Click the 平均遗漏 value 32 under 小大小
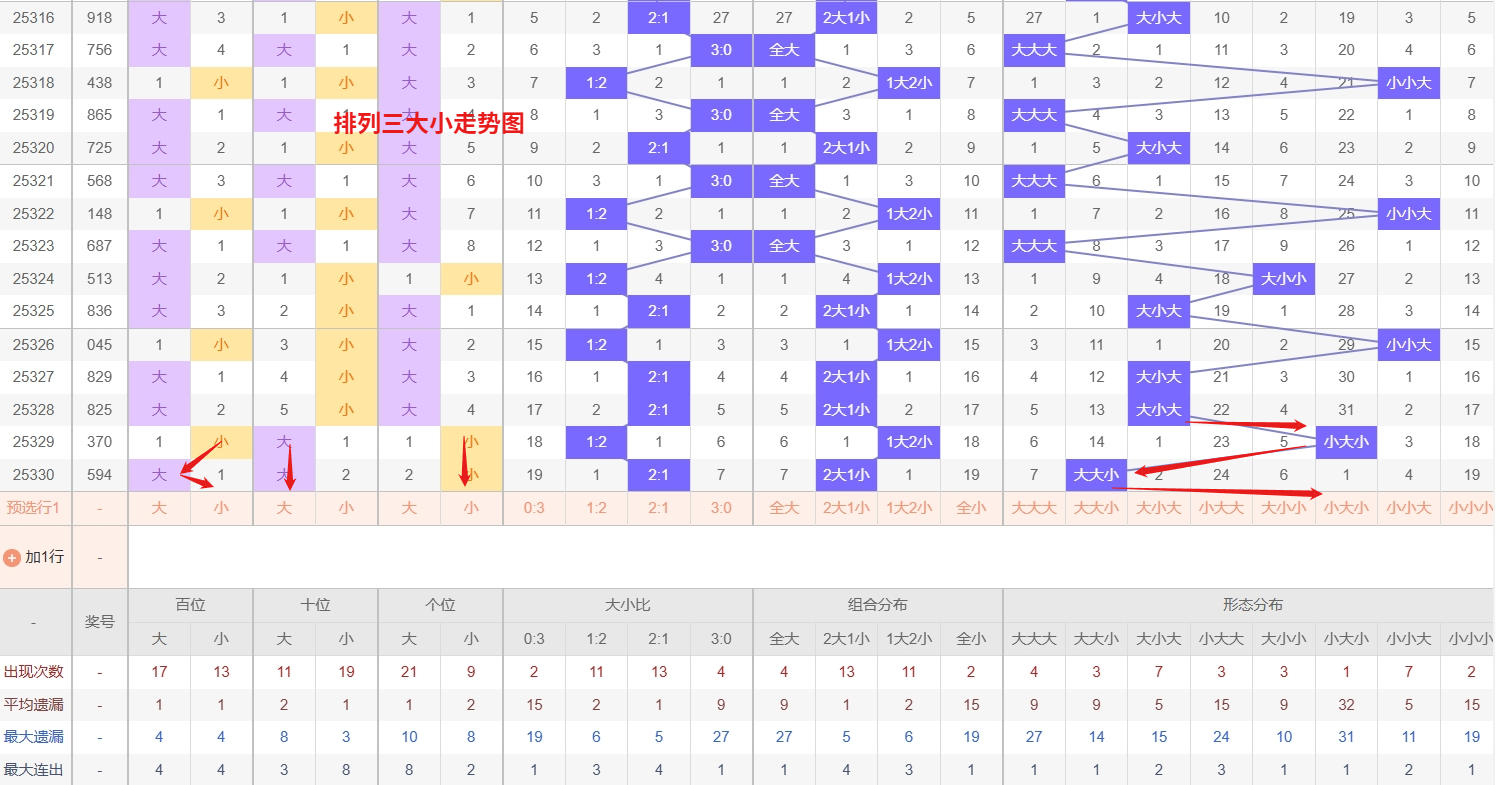Viewport: 1497px width, 785px height. coord(1346,705)
